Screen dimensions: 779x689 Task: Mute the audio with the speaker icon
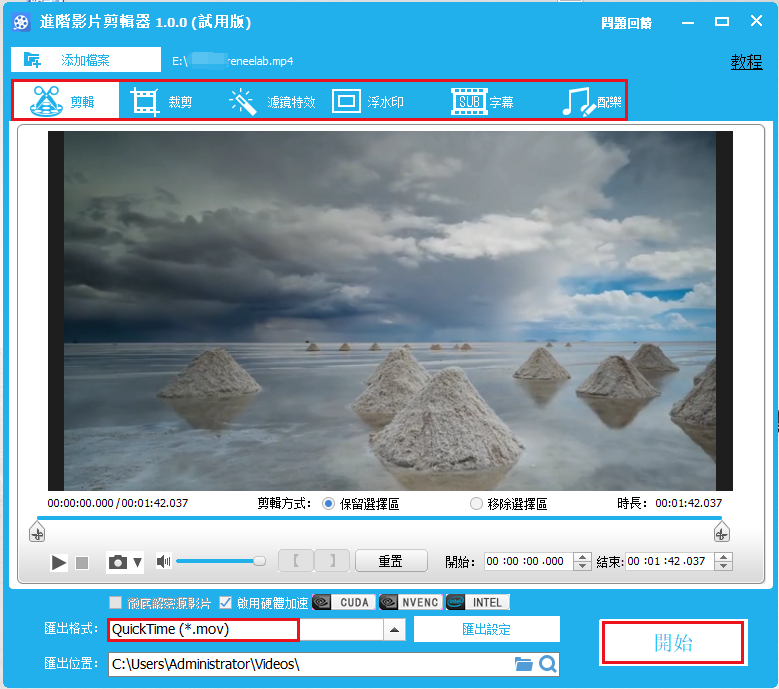coord(163,561)
